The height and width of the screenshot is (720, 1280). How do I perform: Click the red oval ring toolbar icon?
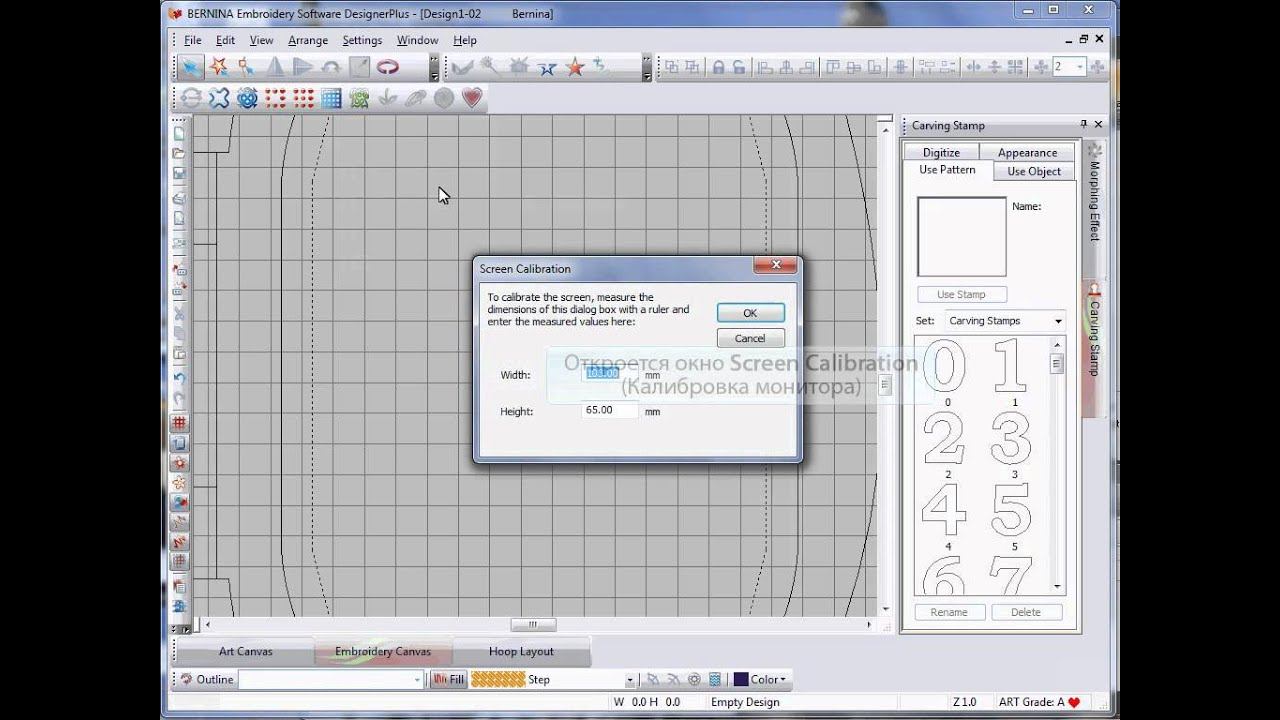tap(387, 67)
